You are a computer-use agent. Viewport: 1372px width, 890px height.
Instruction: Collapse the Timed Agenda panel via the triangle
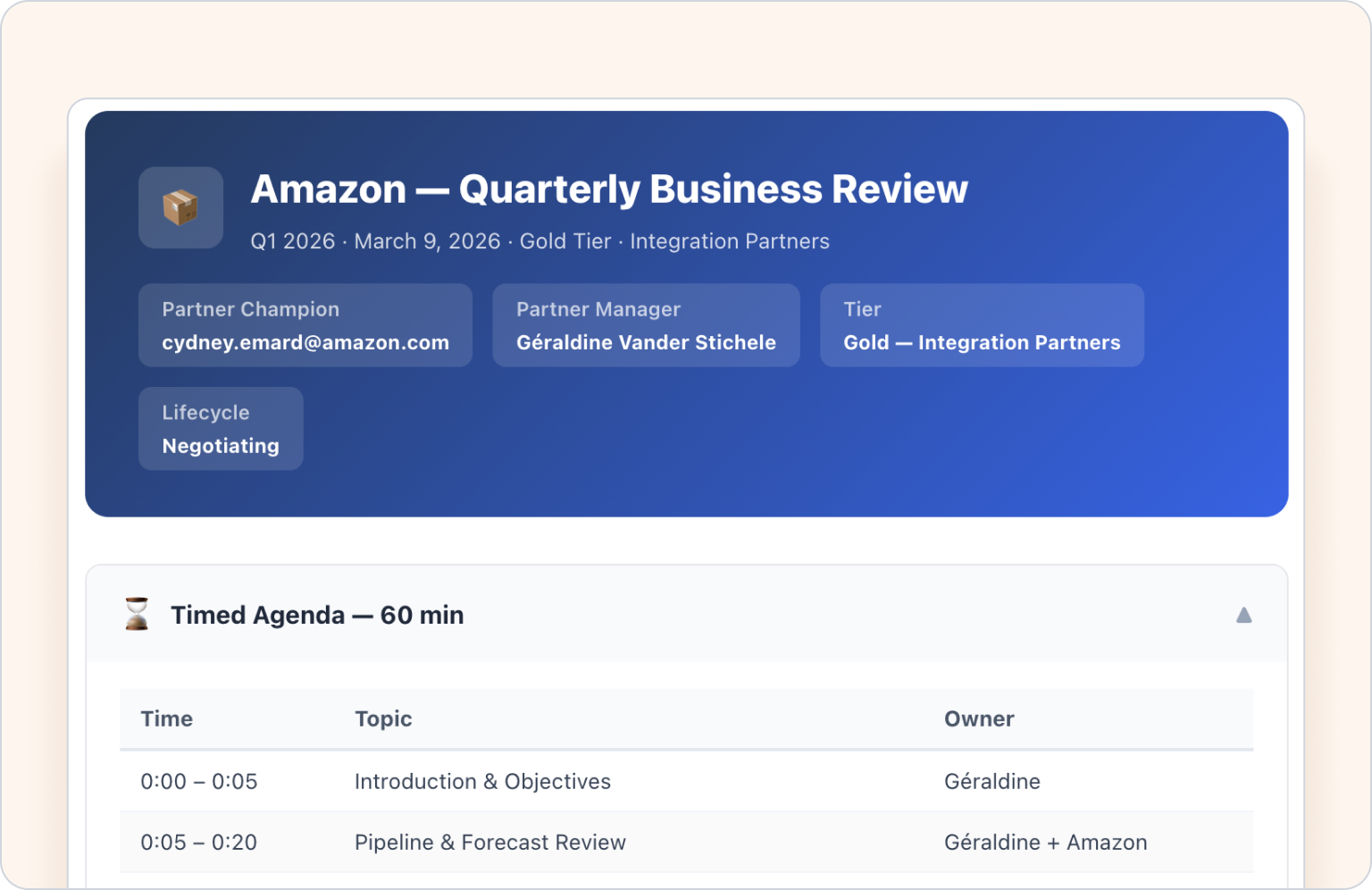1244,614
